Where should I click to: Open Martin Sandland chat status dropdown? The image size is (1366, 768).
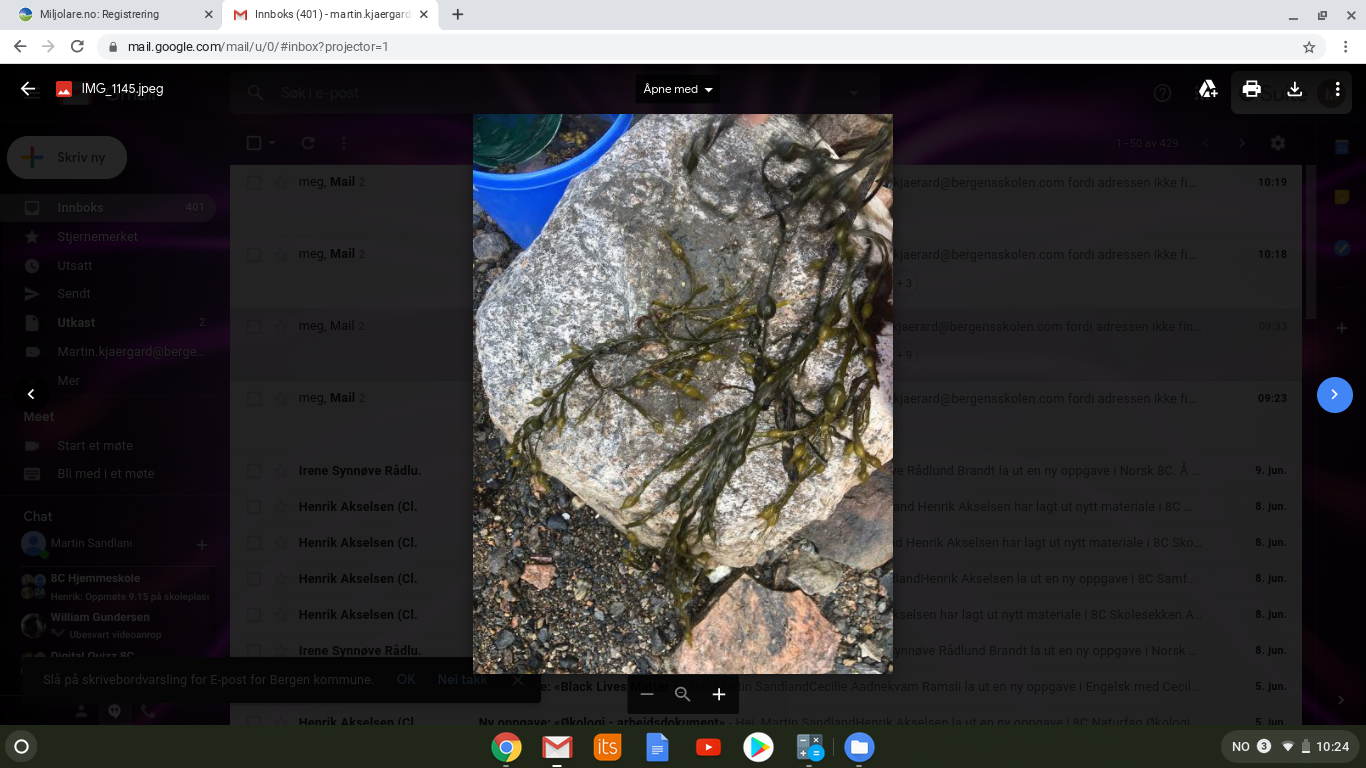coord(93,543)
